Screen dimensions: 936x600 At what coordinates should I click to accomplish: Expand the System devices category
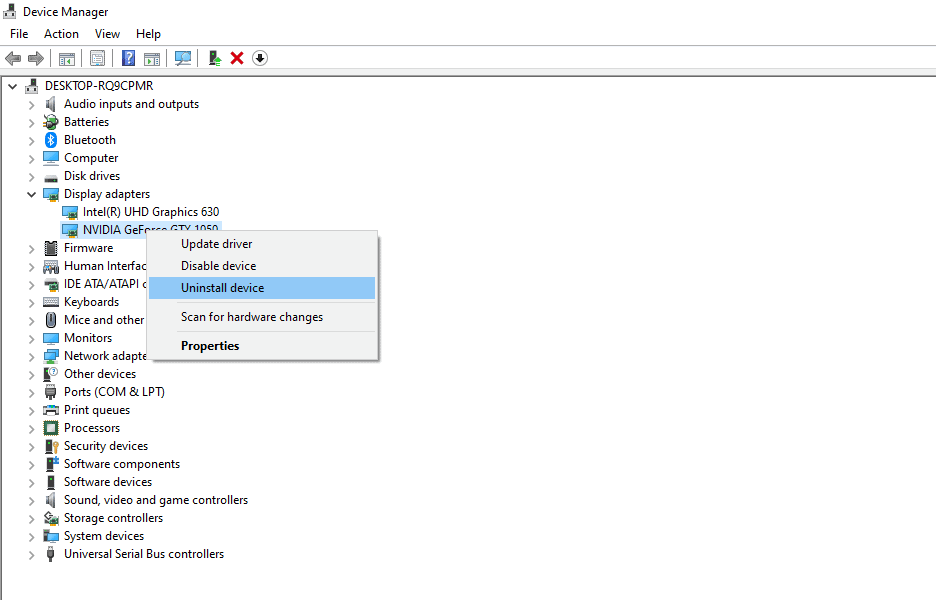32,537
